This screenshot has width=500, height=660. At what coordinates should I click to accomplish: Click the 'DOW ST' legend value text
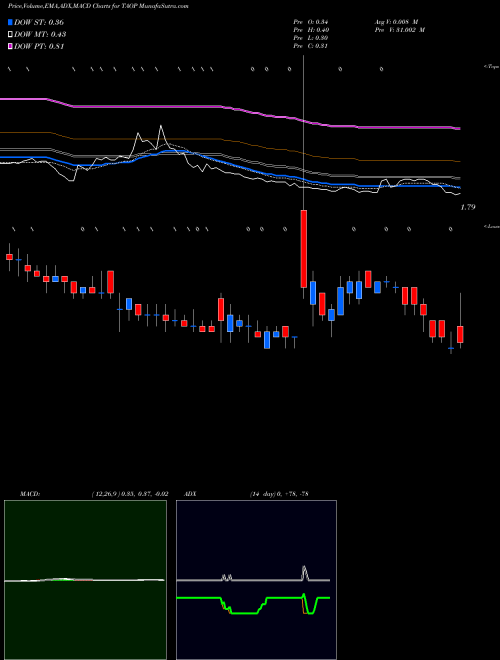coord(39,22)
